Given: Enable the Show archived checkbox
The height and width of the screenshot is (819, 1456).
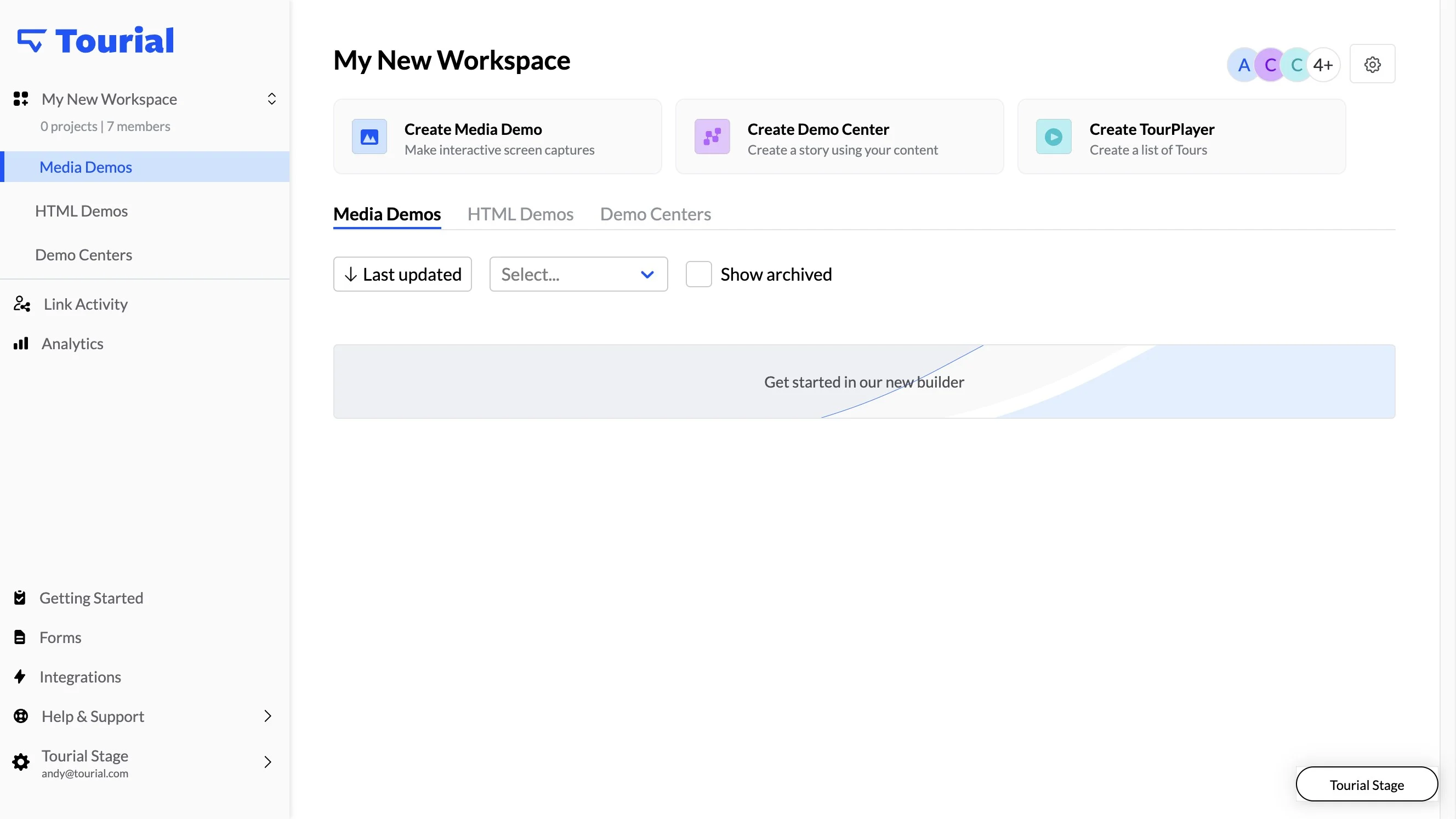Looking at the screenshot, I should click(x=698, y=275).
